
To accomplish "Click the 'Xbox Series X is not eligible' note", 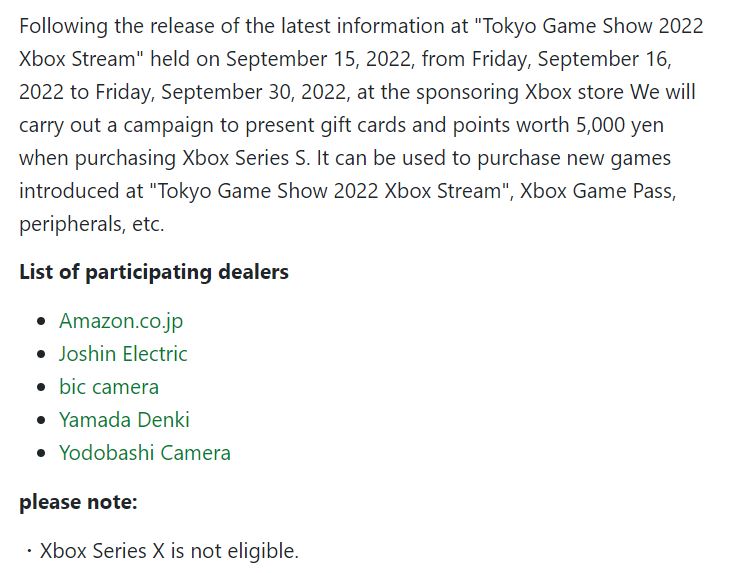I will [169, 551].
